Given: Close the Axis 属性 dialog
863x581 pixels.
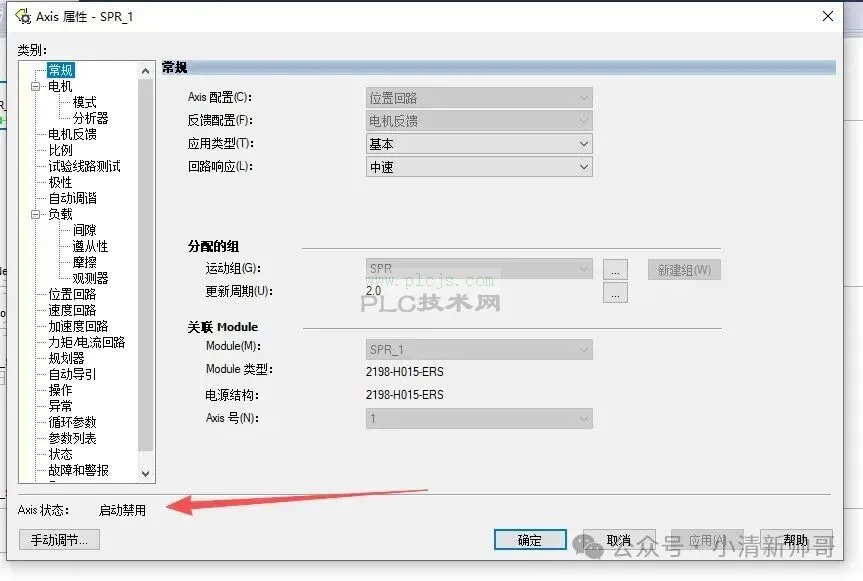Looking at the screenshot, I should (828, 16).
